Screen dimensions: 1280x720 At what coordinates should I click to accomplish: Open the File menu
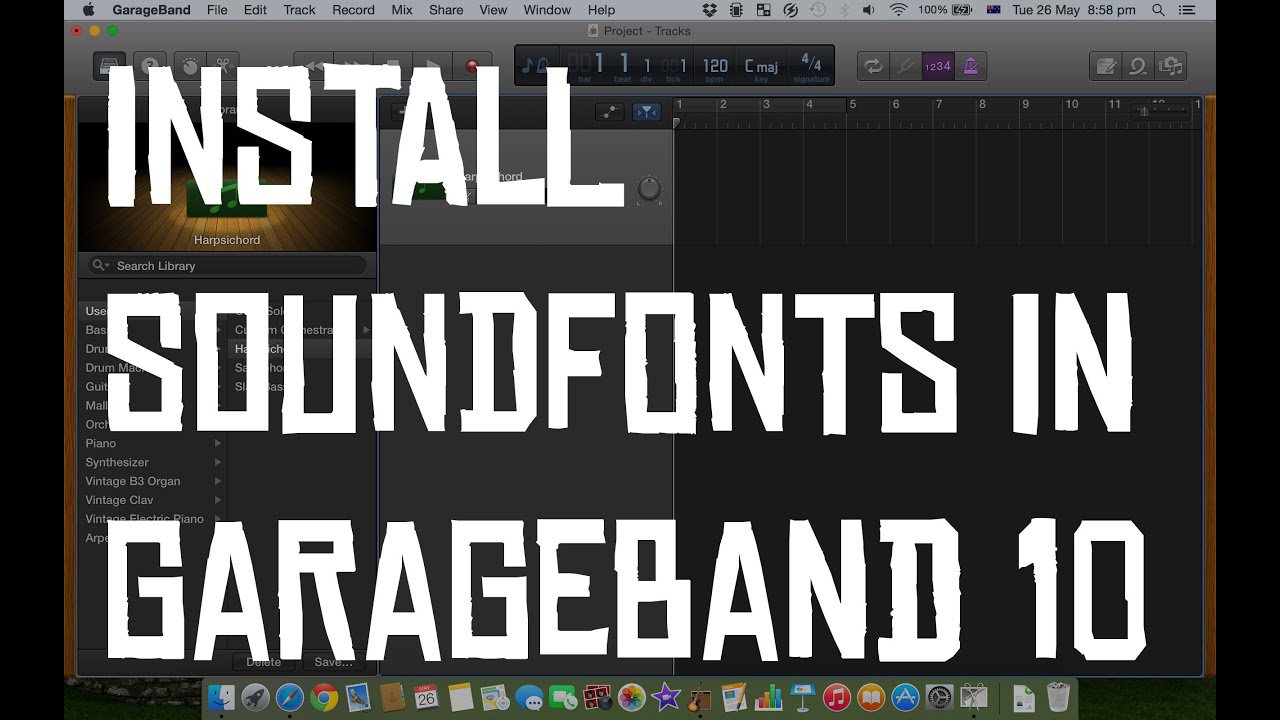pyautogui.click(x=217, y=10)
